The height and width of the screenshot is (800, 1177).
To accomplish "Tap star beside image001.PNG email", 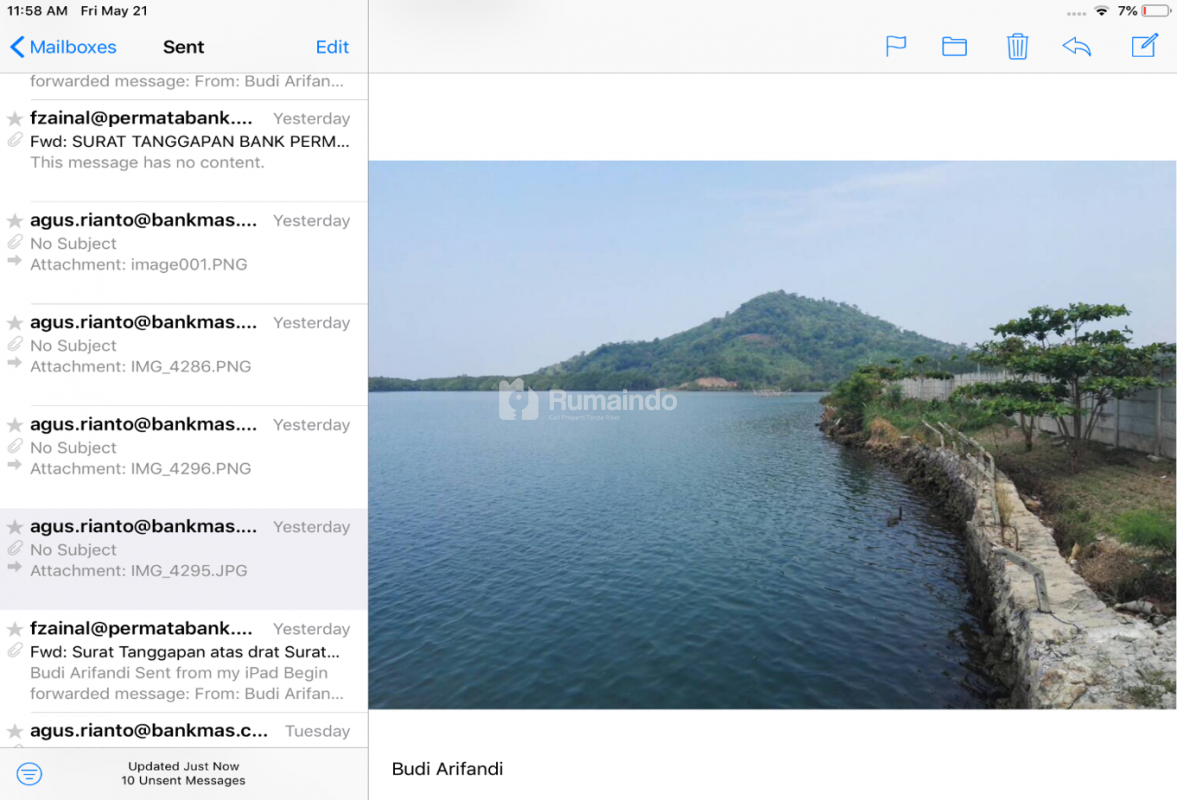I will pyautogui.click(x=15, y=221).
